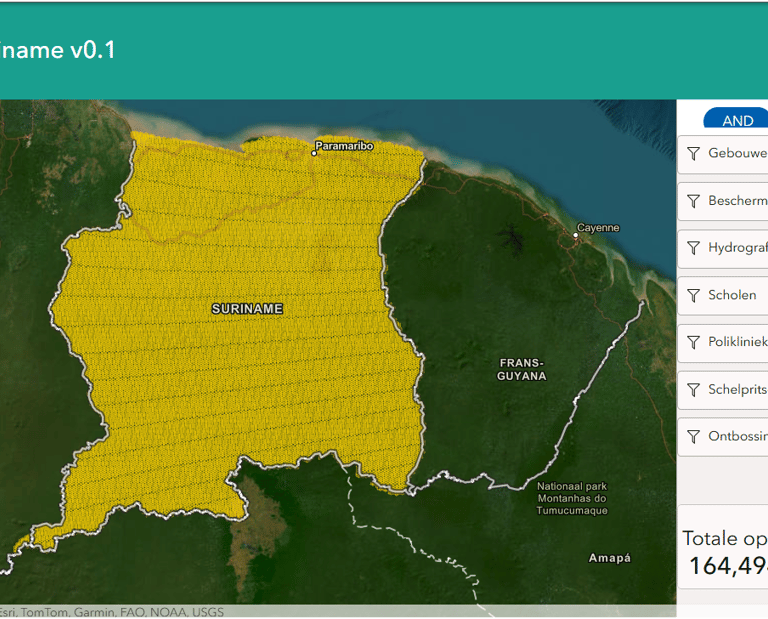Click Nationaal park Montanhas do Tumucumaque label
The width and height of the screenshot is (768, 619).
(572, 499)
